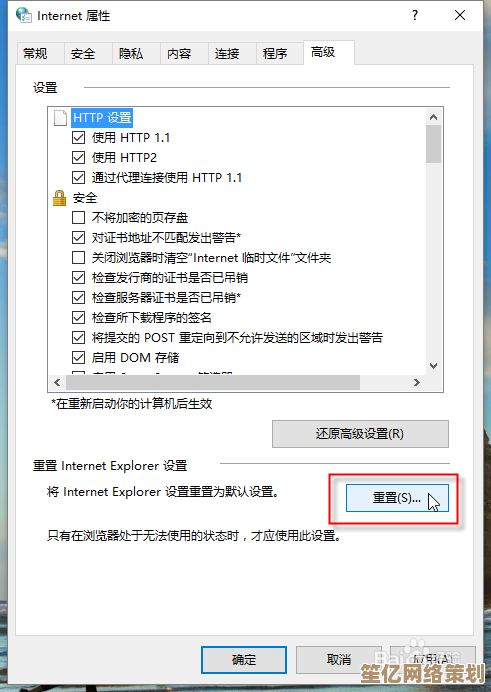Click the 重置(S)... button
The width and height of the screenshot is (491, 692).
(397, 498)
